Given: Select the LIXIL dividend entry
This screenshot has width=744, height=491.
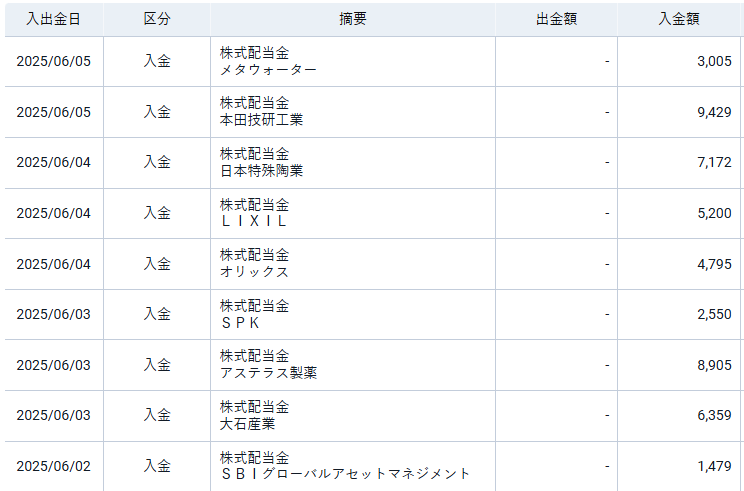Looking at the screenshot, I should coord(372,213).
